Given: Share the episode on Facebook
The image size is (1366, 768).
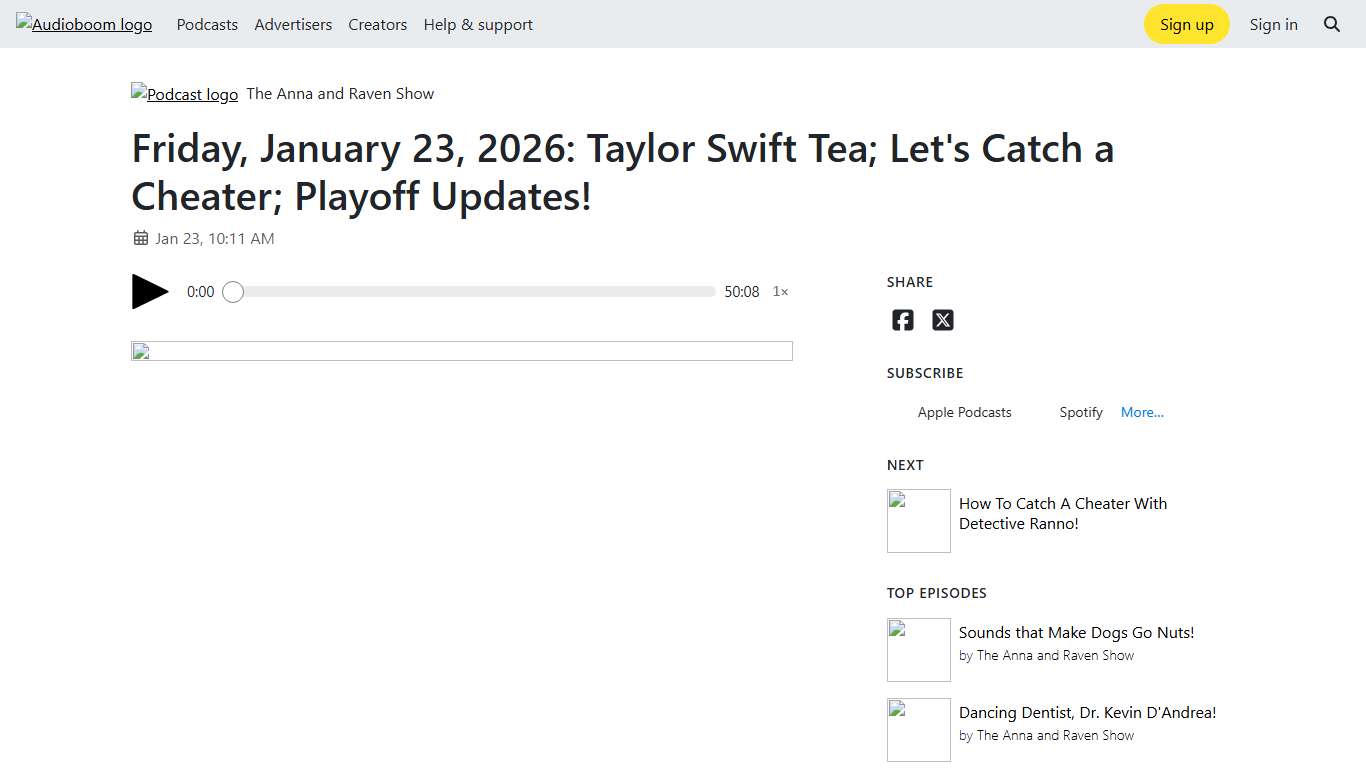Looking at the screenshot, I should (902, 320).
